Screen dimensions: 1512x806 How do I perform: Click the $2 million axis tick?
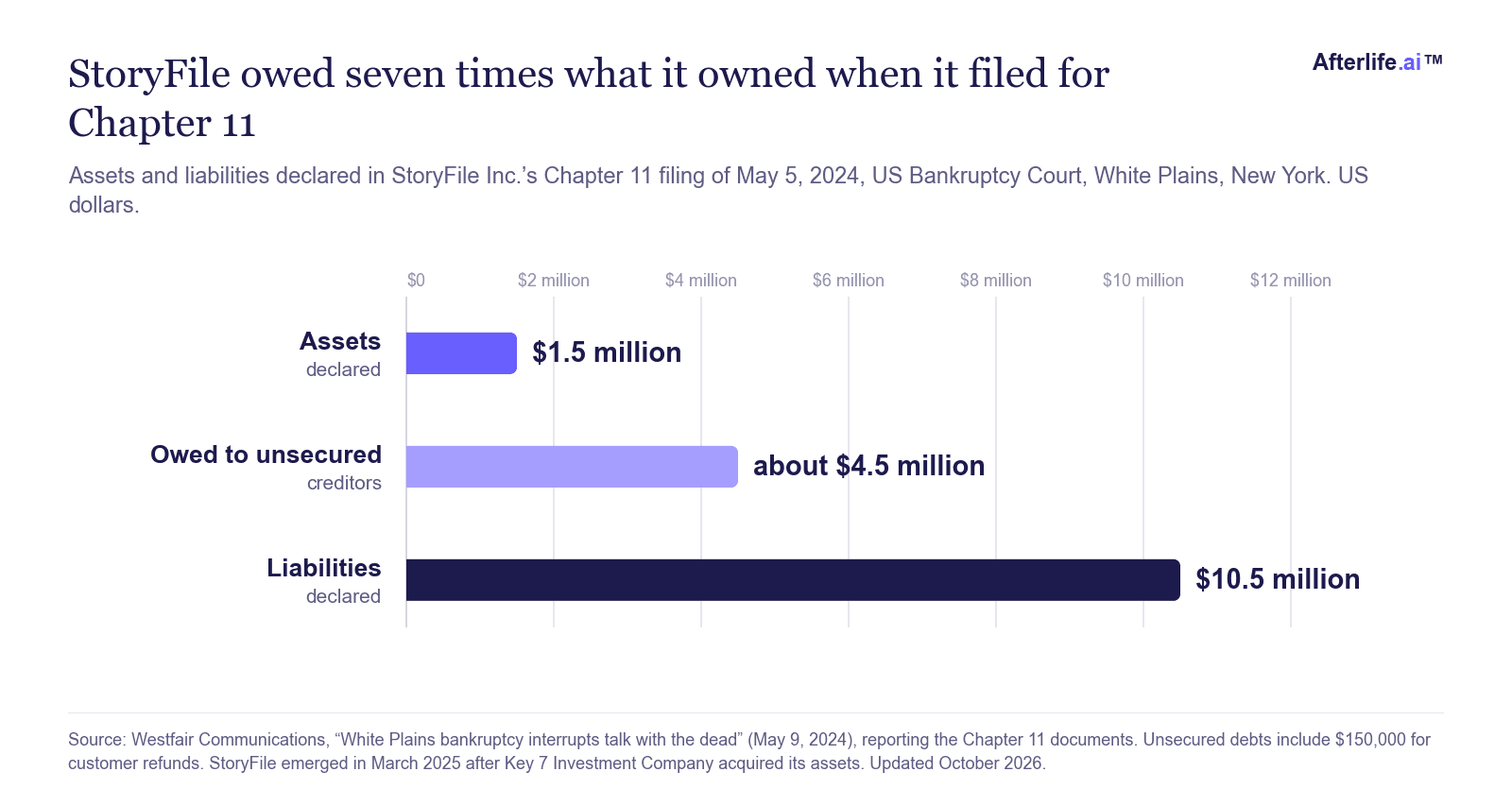pos(554,281)
